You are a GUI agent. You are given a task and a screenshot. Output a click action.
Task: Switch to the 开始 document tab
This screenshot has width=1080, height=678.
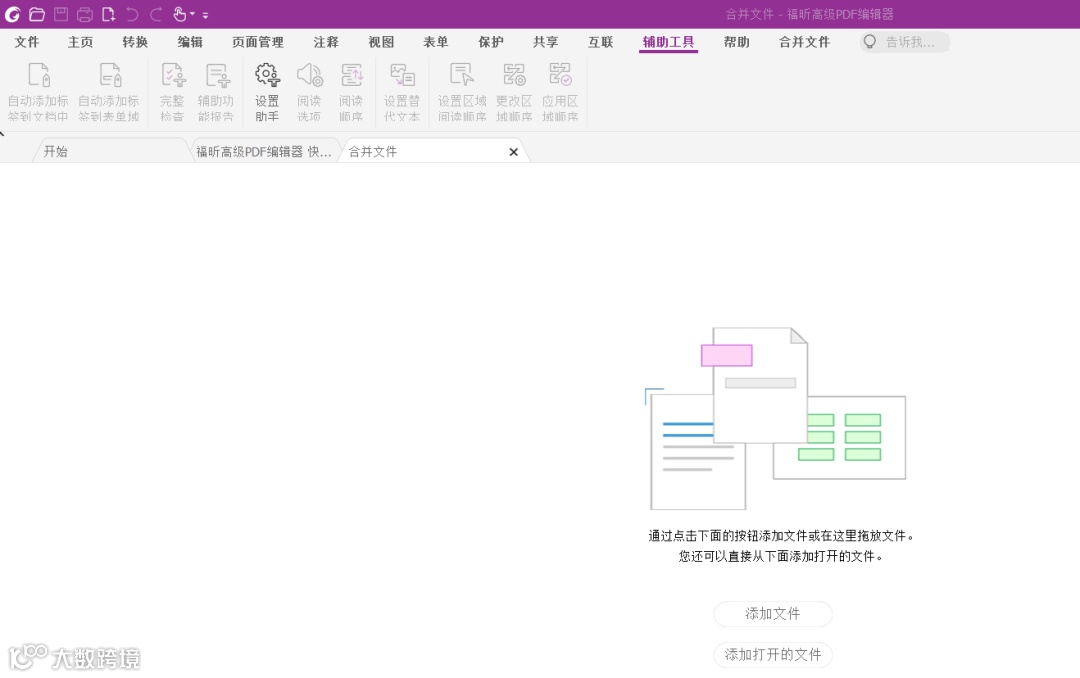[110, 151]
